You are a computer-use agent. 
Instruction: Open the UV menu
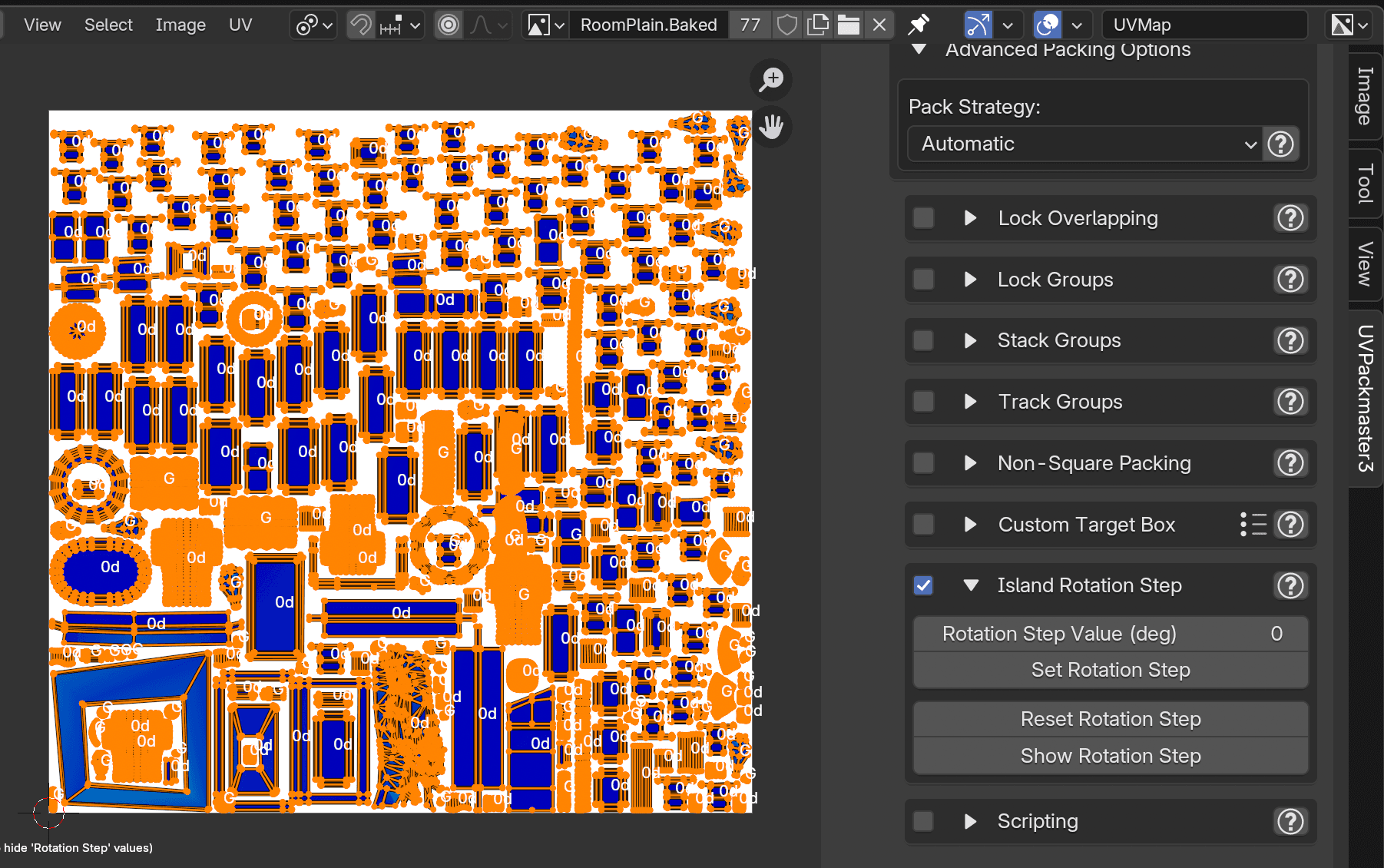tap(240, 25)
